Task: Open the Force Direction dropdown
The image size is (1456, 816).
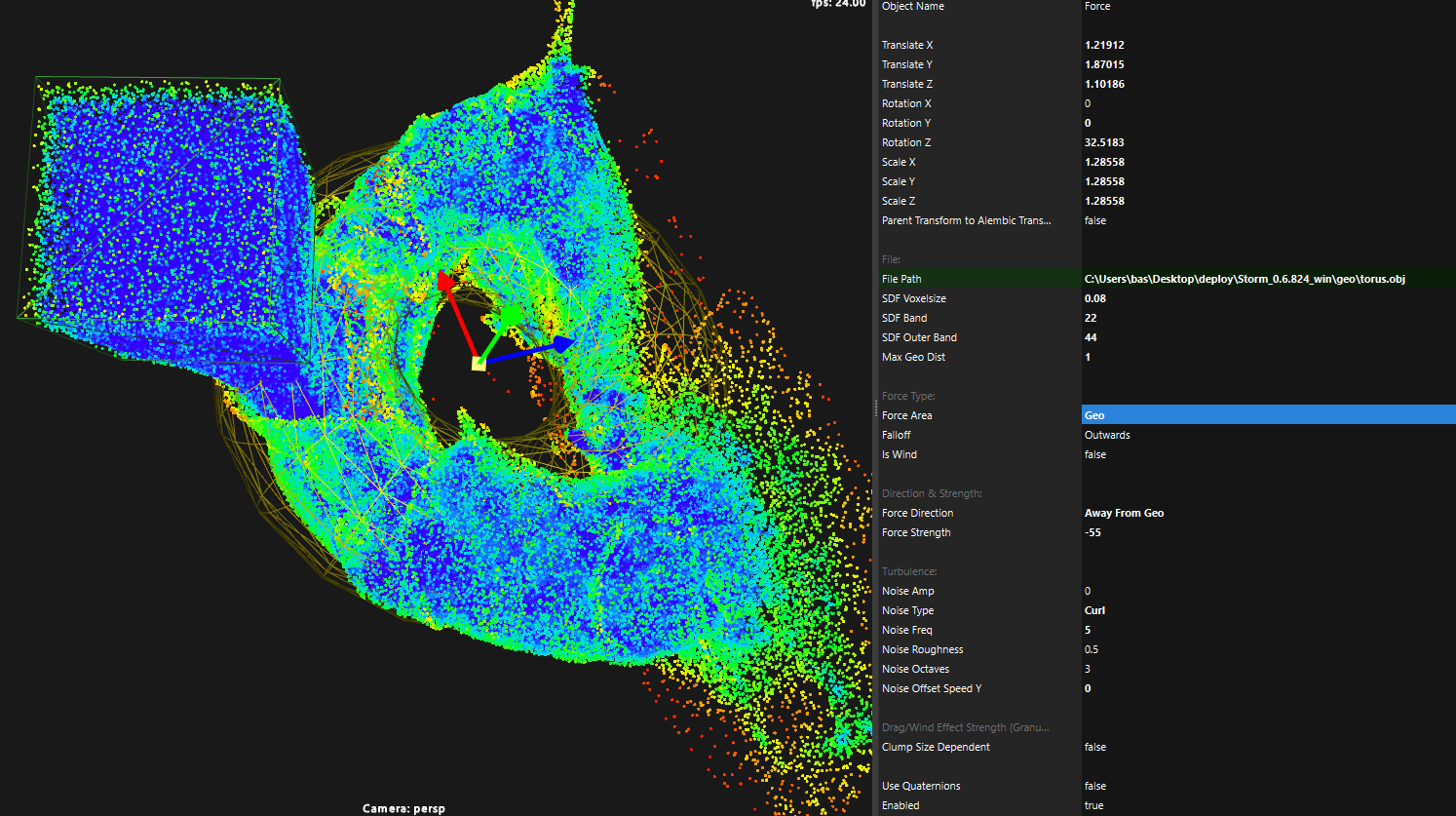Action: coord(1124,513)
